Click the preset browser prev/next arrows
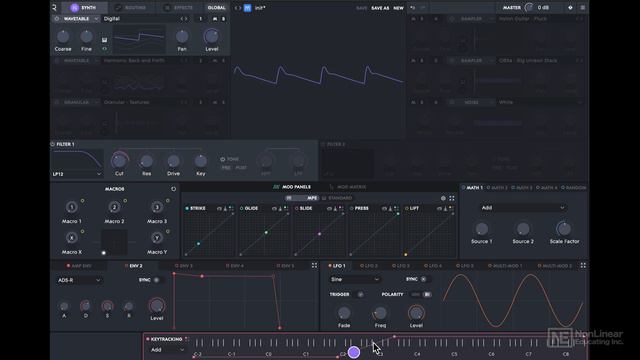 (x=238, y=8)
